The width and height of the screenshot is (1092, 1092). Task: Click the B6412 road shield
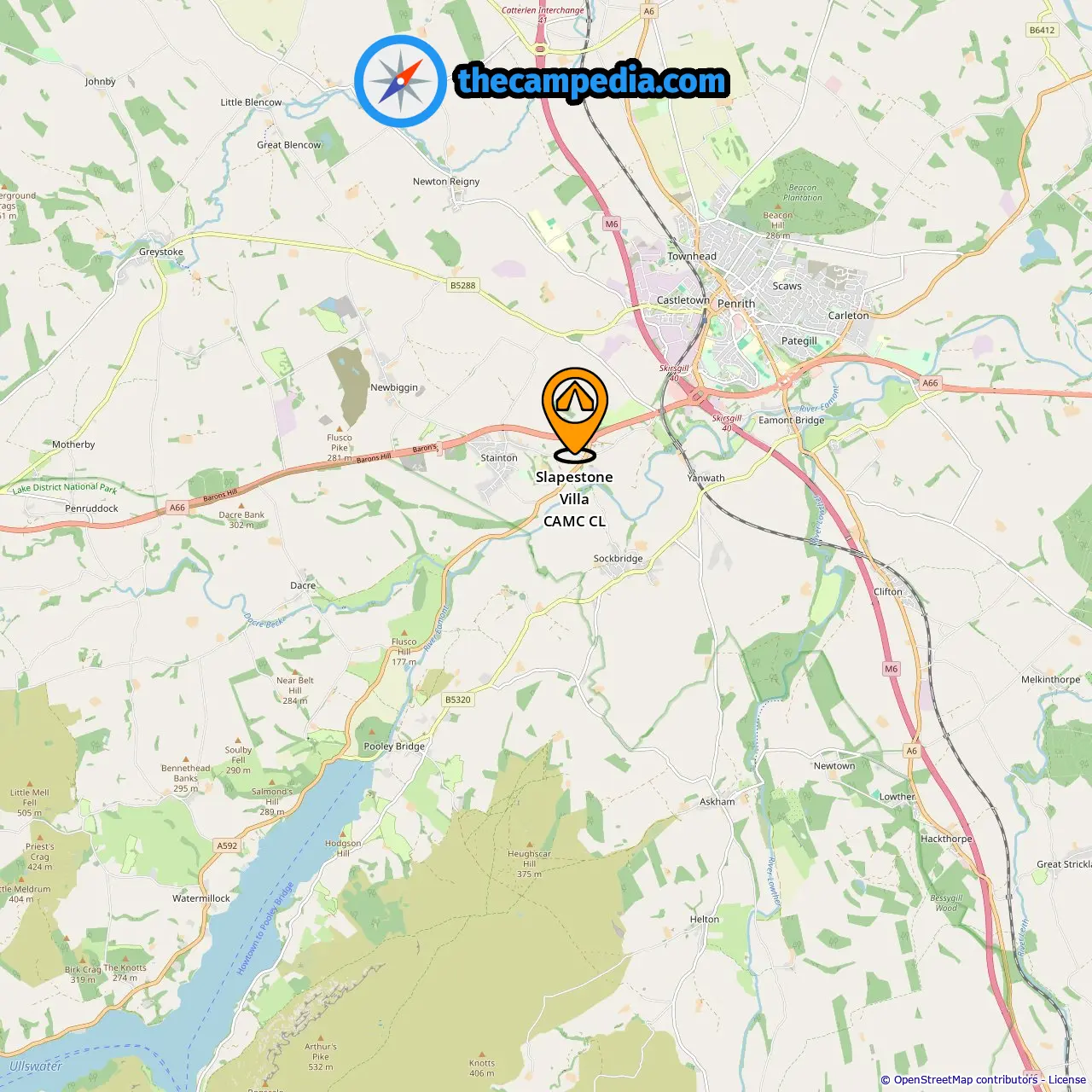[1042, 30]
